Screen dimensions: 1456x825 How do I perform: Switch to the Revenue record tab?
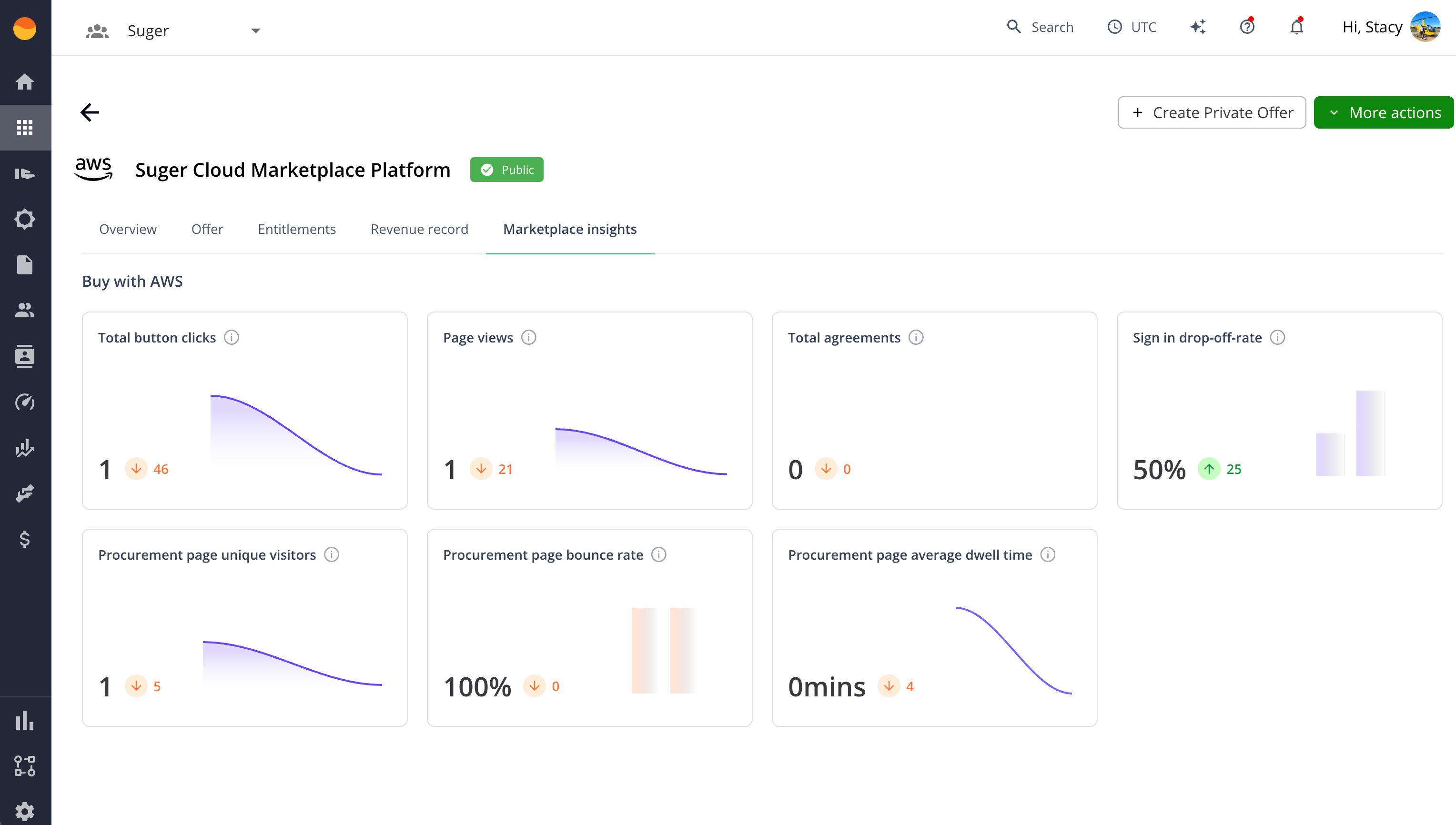point(419,229)
